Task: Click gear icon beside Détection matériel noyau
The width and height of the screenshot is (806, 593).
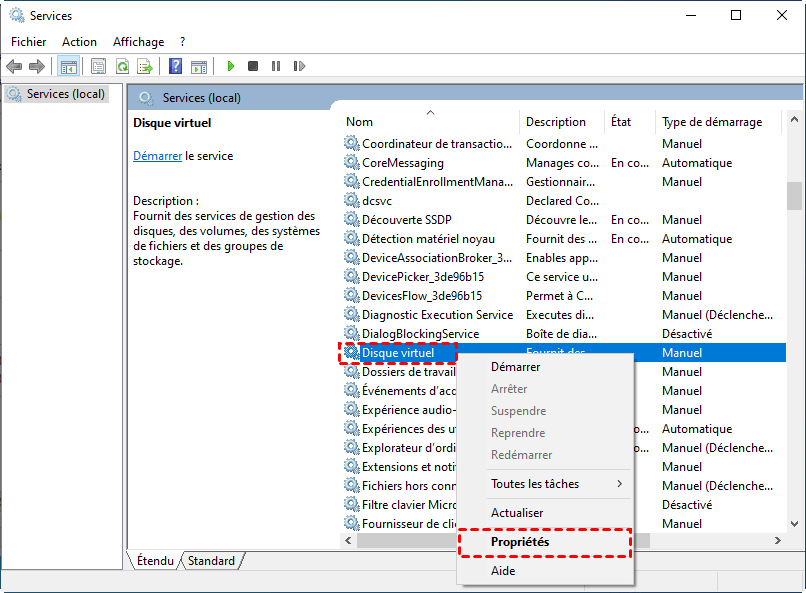Action: click(x=352, y=239)
